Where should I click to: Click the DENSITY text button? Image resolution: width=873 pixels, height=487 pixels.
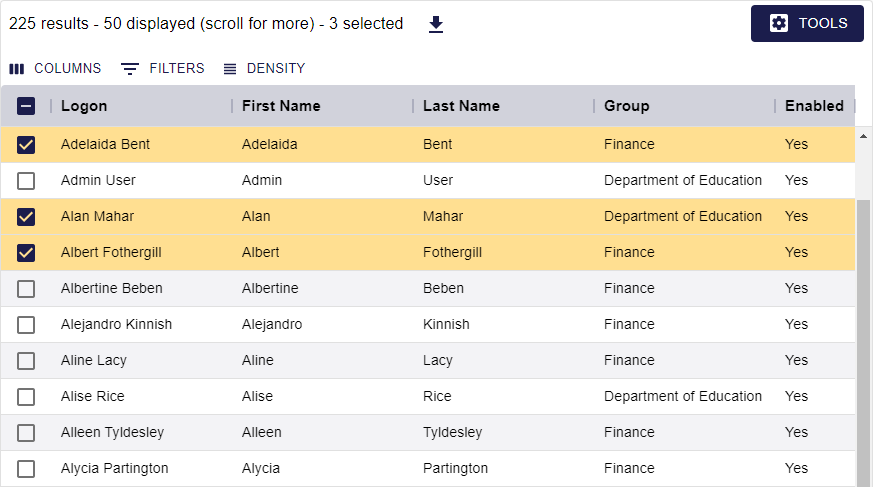tap(276, 68)
